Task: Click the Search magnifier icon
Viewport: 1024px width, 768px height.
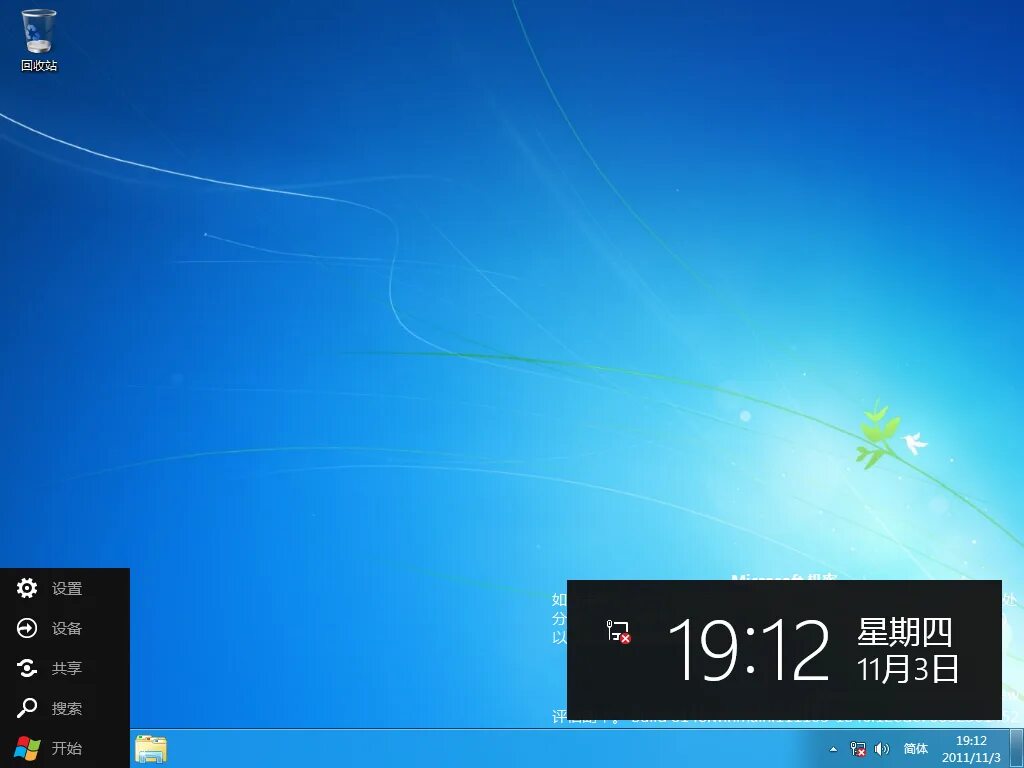Action: (27, 708)
